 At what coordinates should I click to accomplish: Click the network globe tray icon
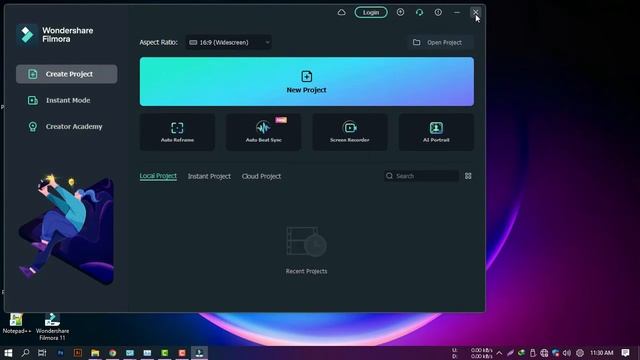(544, 353)
